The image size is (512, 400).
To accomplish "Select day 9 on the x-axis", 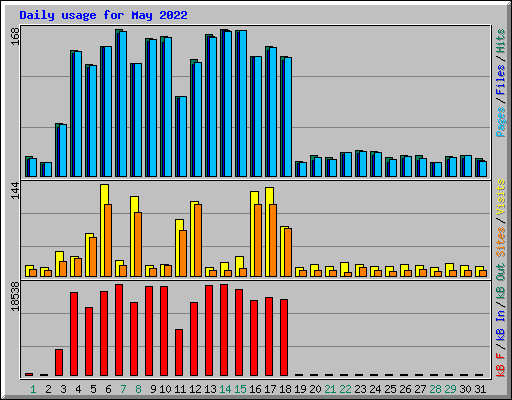I will tap(153, 389).
